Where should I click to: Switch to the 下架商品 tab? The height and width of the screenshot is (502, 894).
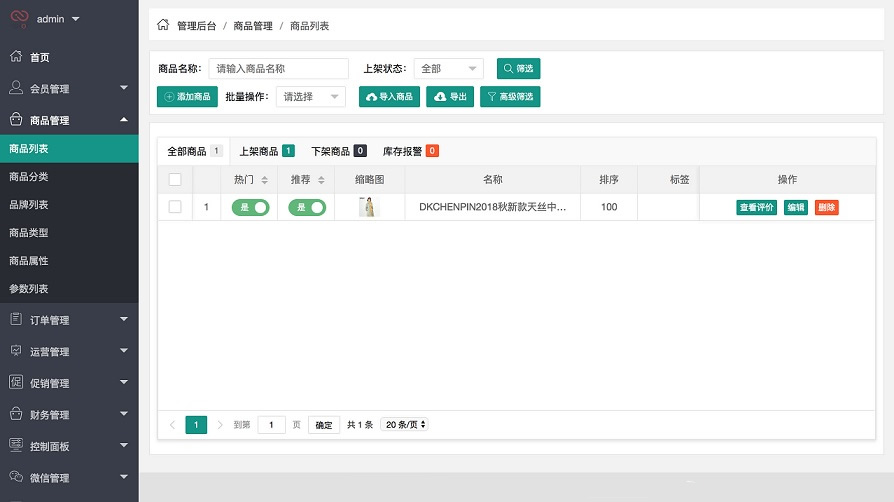point(339,151)
